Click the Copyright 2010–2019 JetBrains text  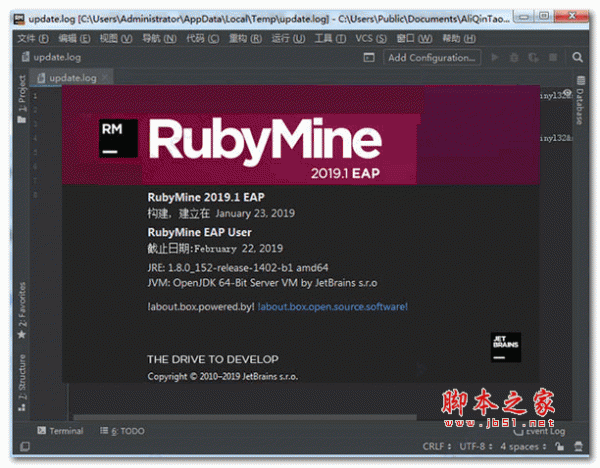coord(222,377)
